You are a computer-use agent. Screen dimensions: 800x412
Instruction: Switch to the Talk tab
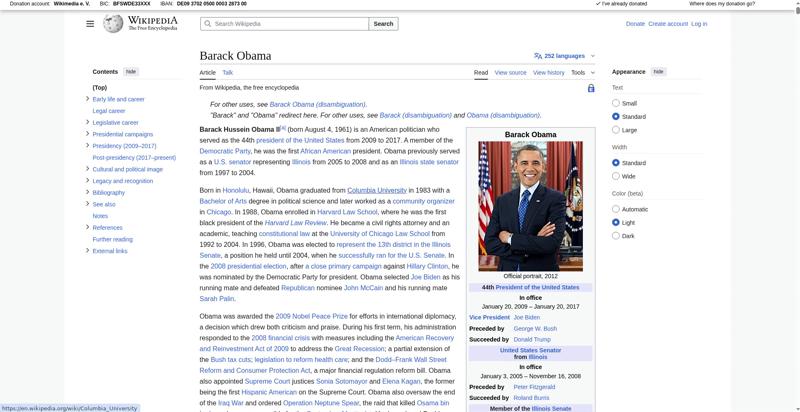227,73
